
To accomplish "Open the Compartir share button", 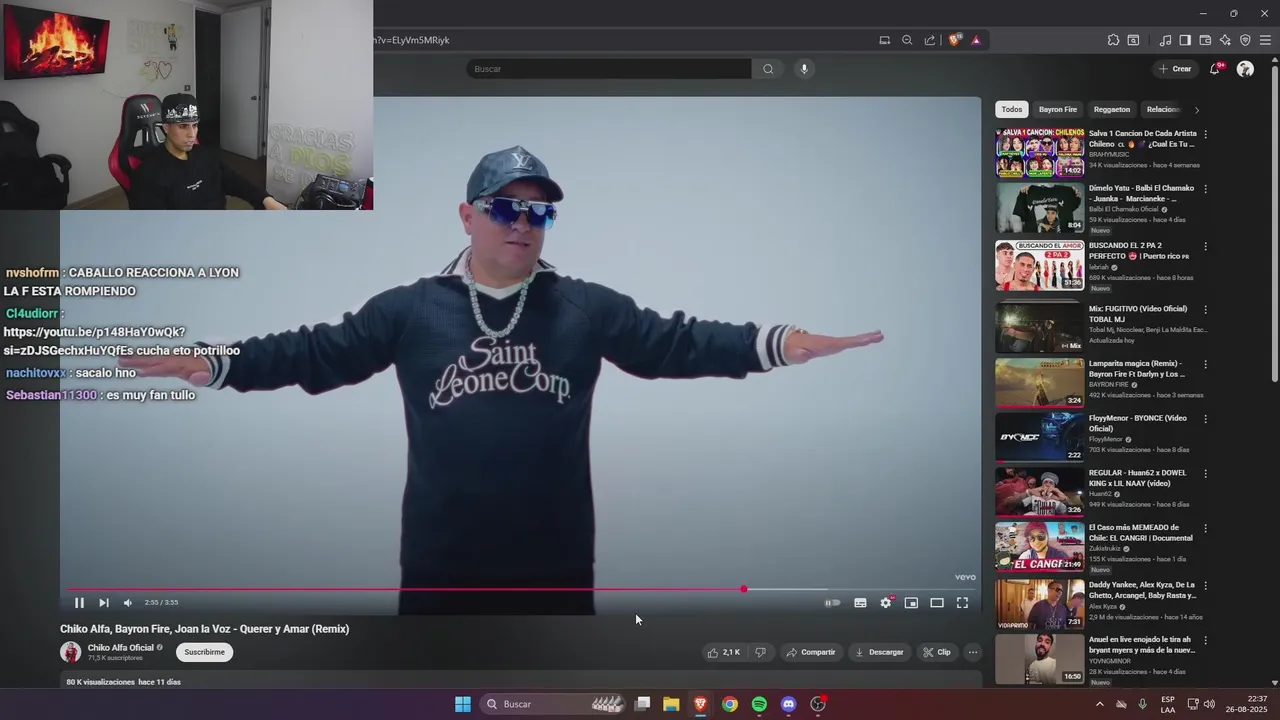I will coord(810,652).
